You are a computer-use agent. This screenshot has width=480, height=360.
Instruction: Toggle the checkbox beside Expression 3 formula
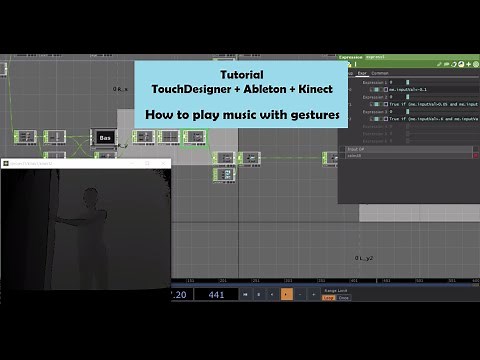[x=386, y=119]
